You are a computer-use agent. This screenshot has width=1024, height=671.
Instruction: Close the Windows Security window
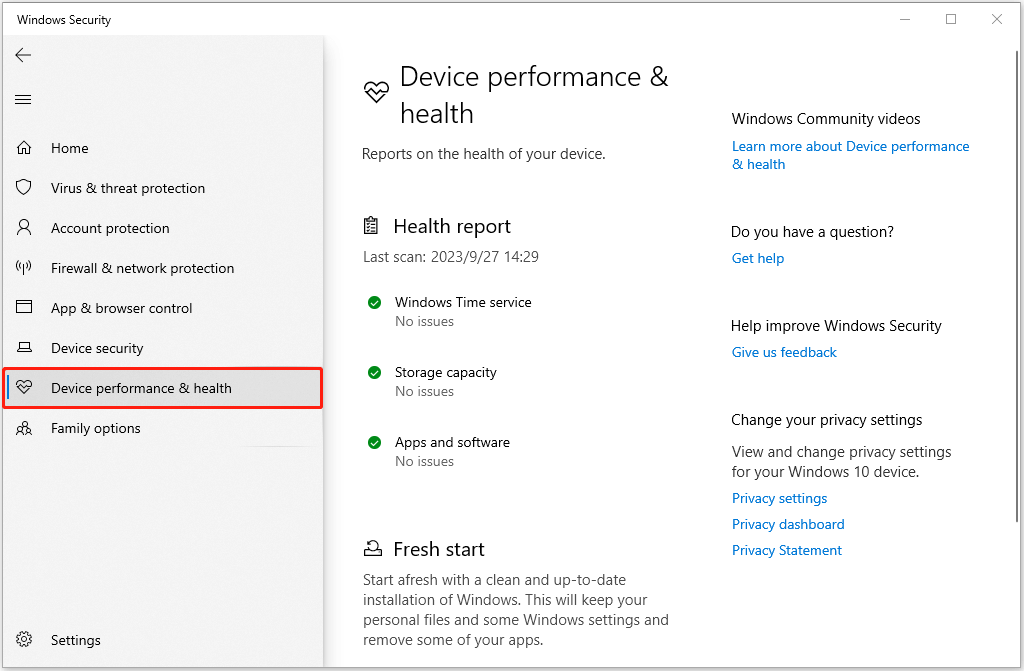coord(997,19)
